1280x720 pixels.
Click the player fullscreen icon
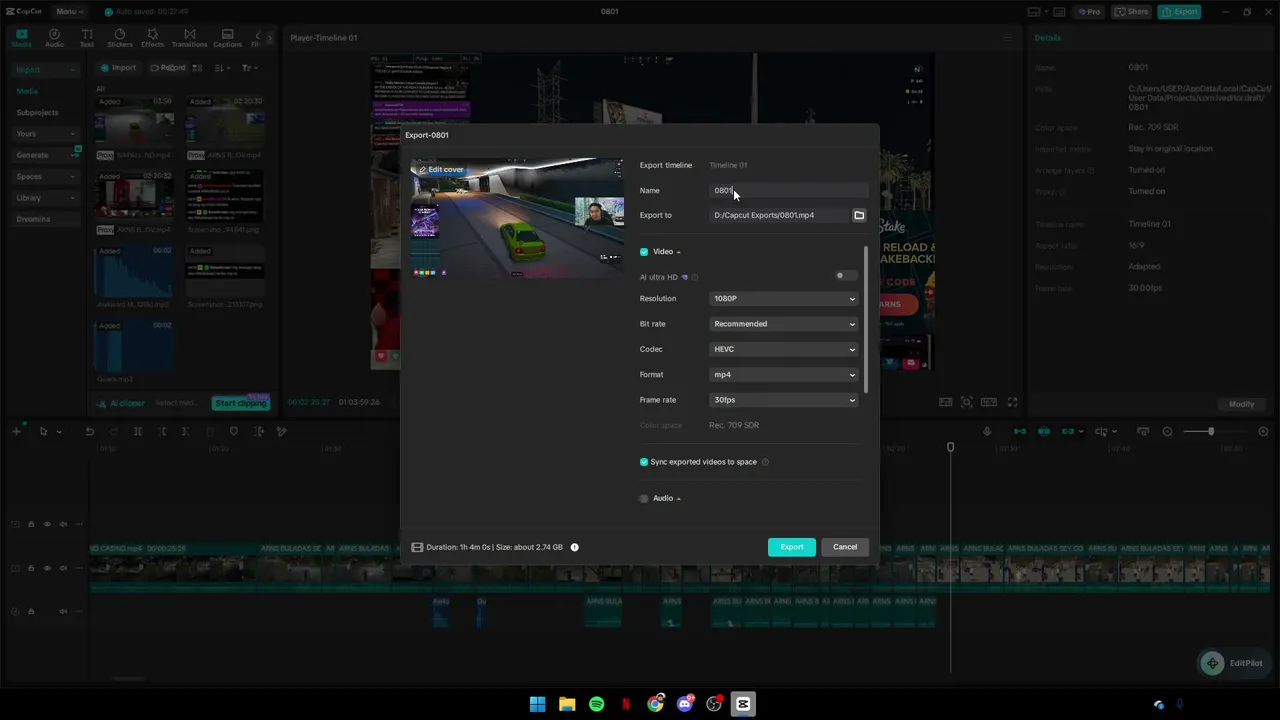pyautogui.click(x=1012, y=402)
